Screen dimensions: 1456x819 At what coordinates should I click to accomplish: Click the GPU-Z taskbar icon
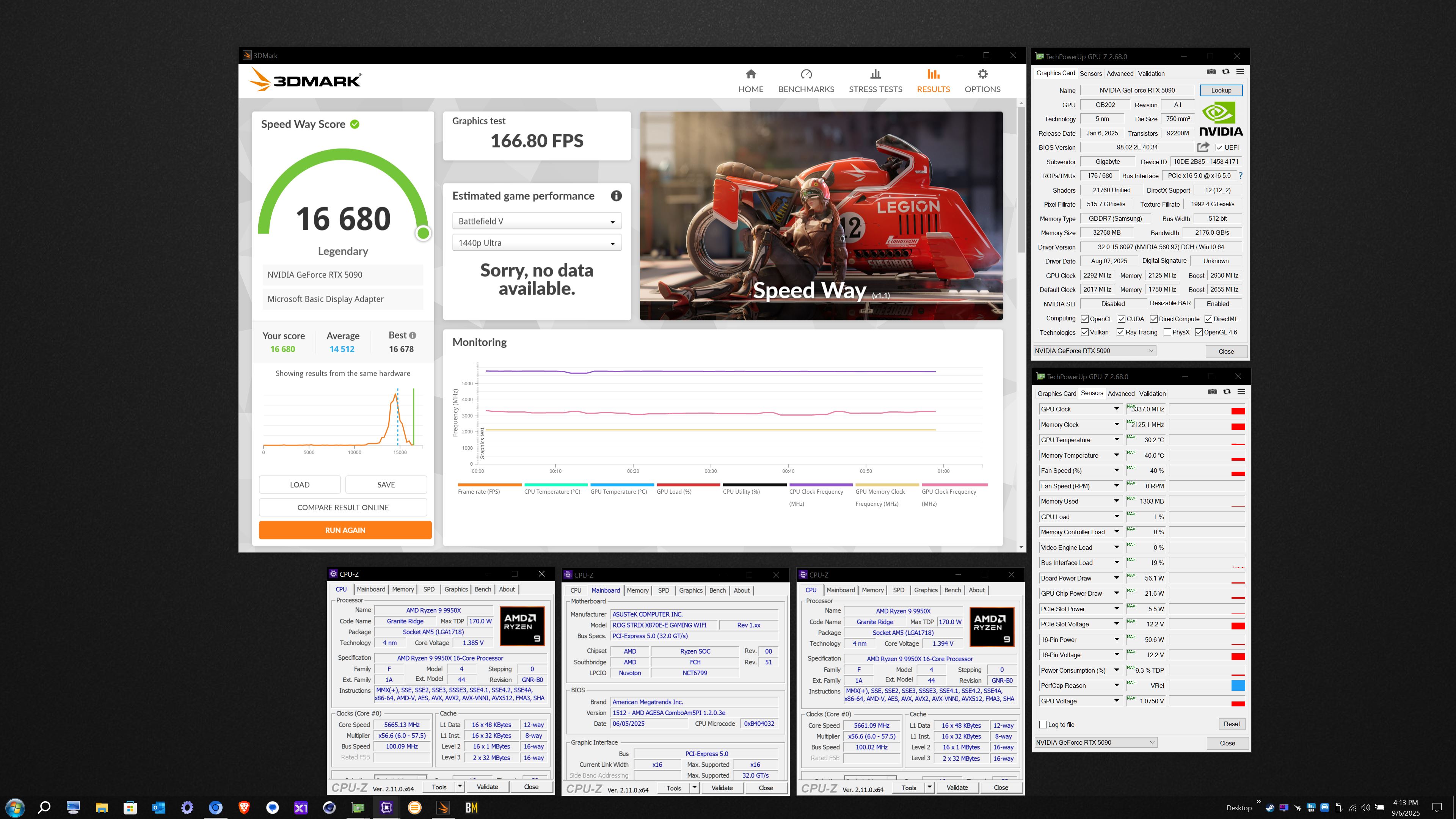pyautogui.click(x=358, y=807)
